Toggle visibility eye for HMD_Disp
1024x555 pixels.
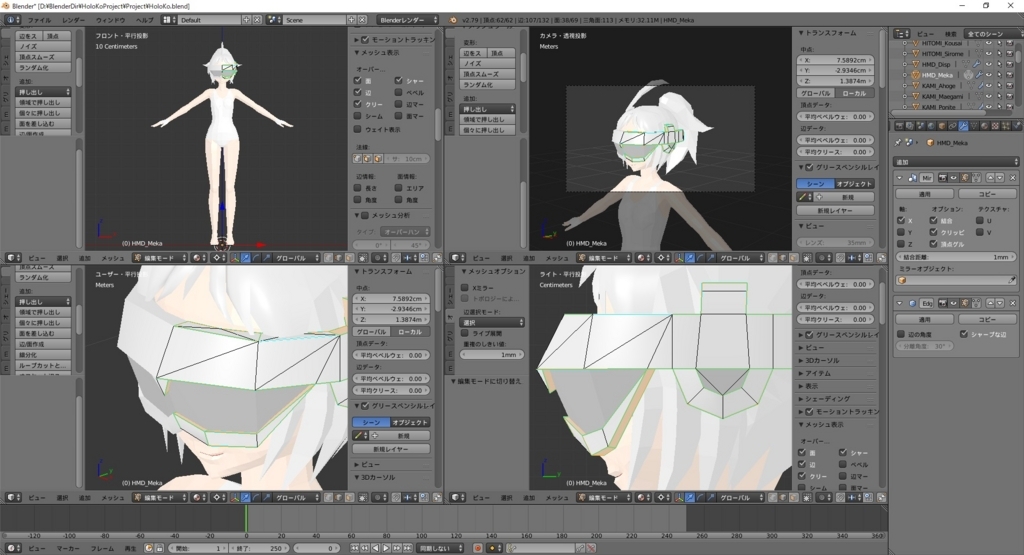[x=989, y=65]
